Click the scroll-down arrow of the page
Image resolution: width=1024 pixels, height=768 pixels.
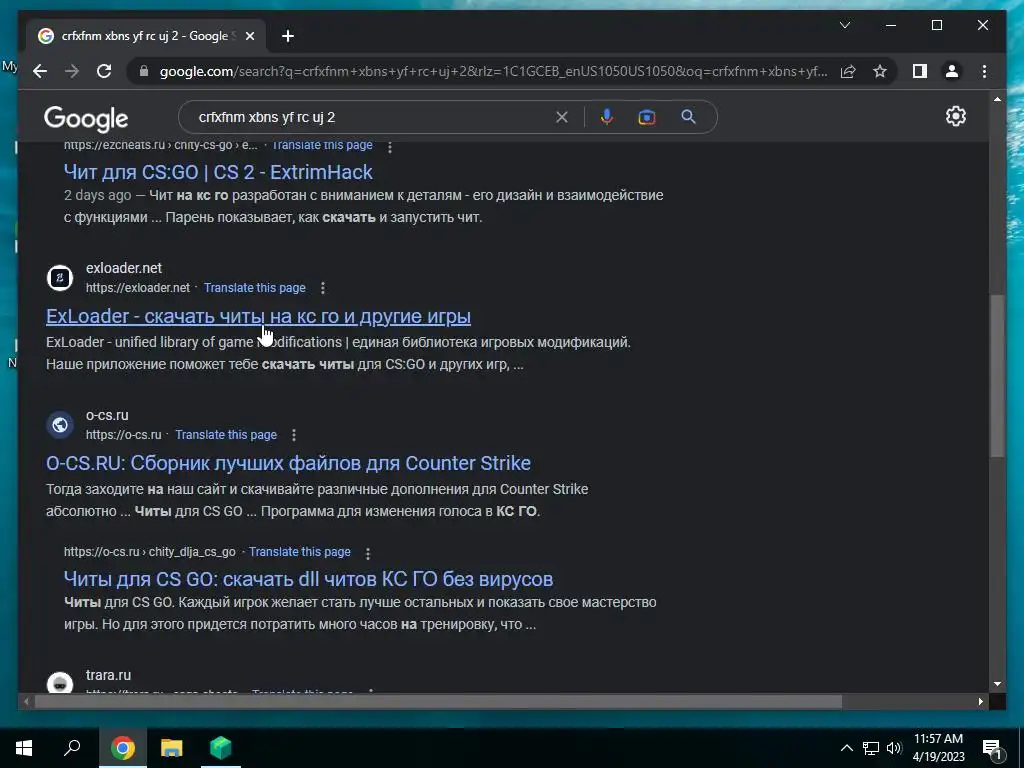point(997,684)
